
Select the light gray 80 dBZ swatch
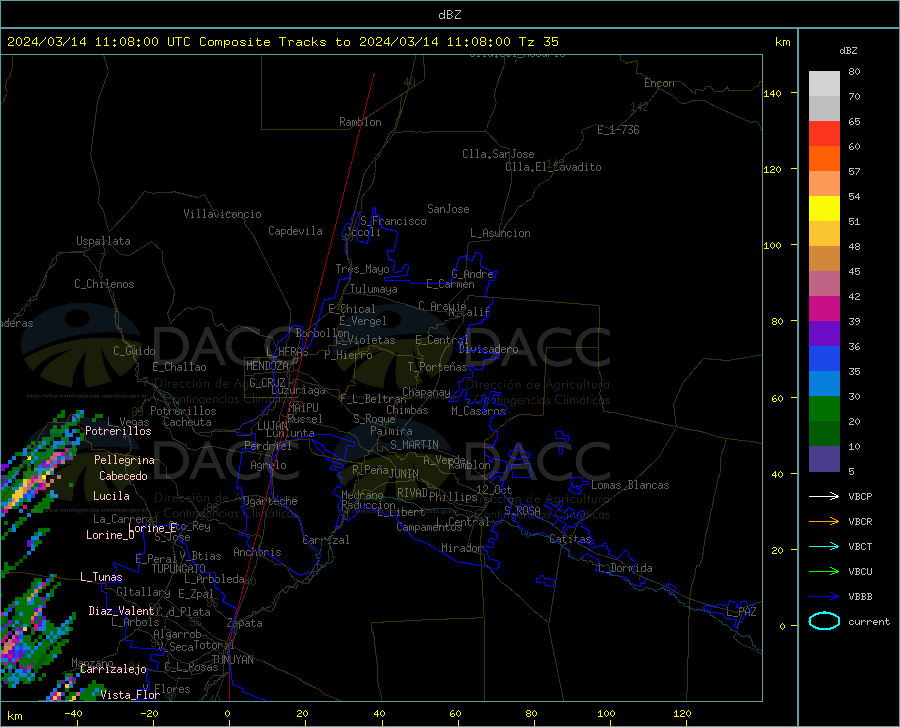point(824,84)
